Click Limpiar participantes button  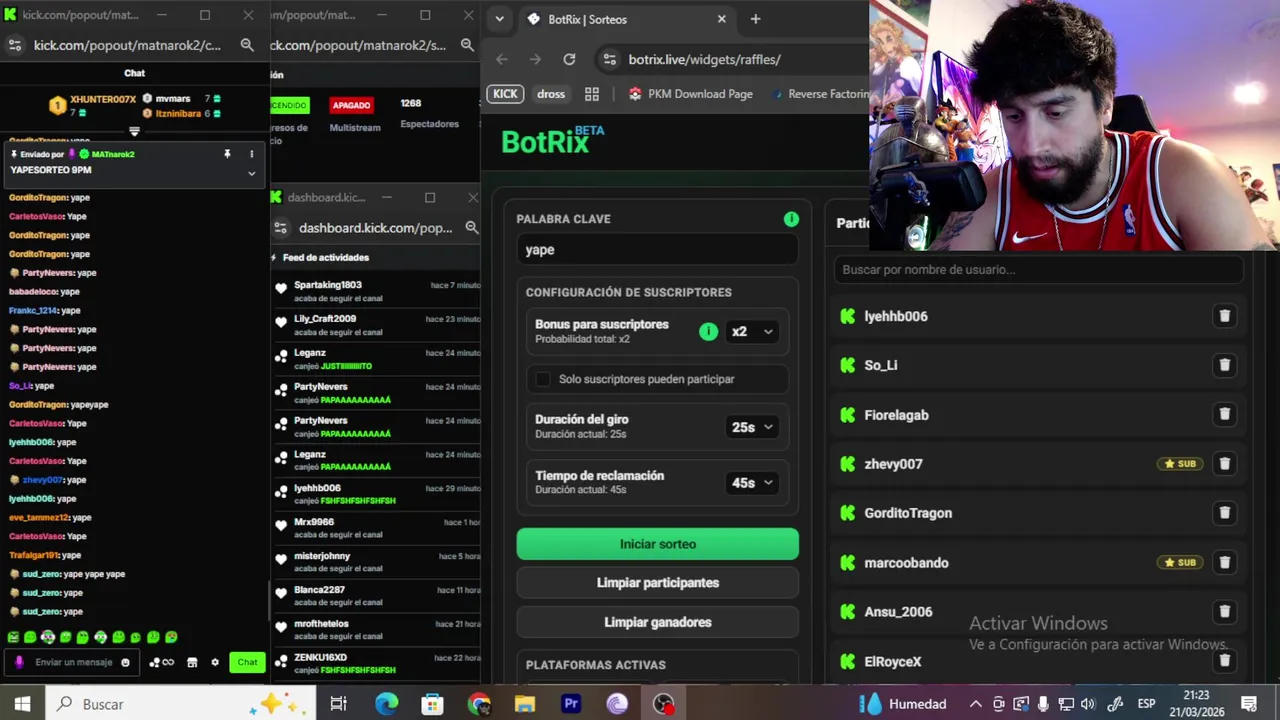point(657,583)
